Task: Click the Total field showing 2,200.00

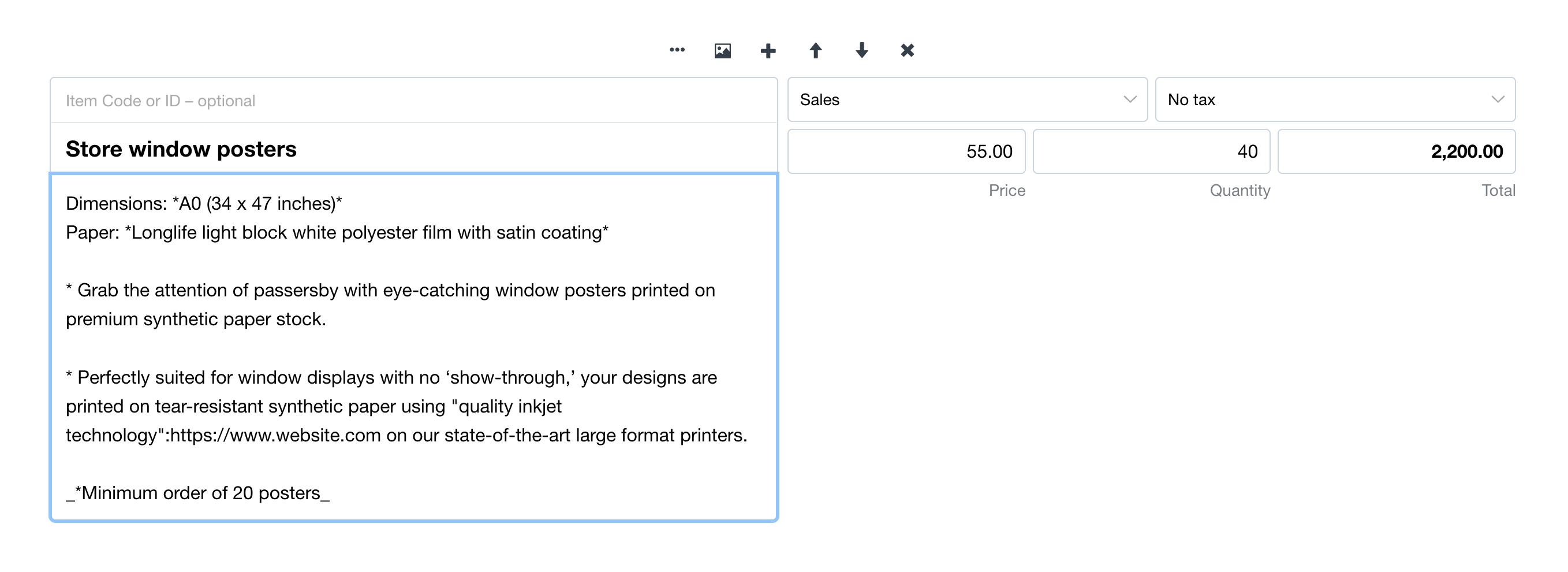Action: (x=1397, y=151)
